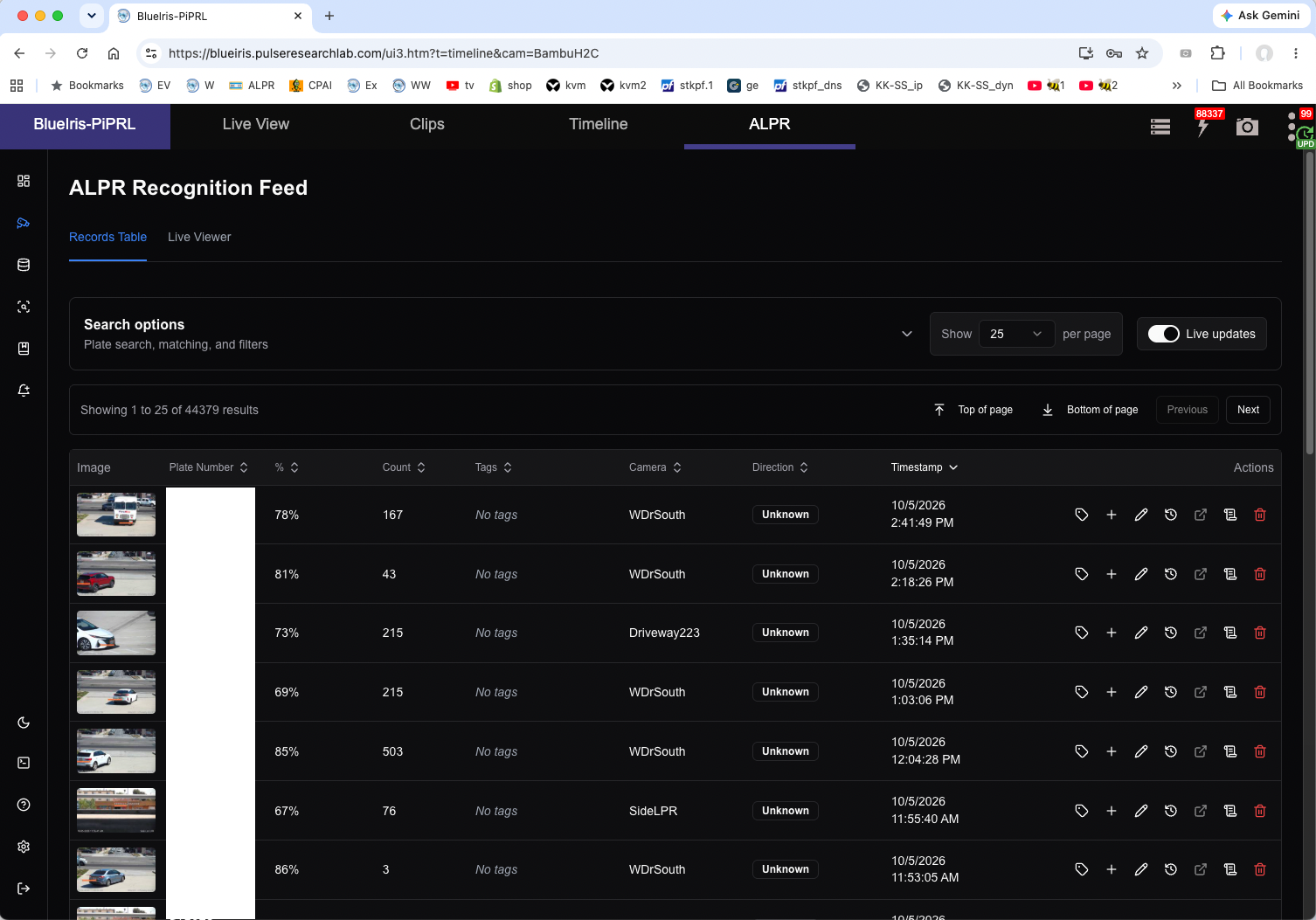Click the Next page button
Viewport: 1316px width, 920px height.
coord(1248,410)
